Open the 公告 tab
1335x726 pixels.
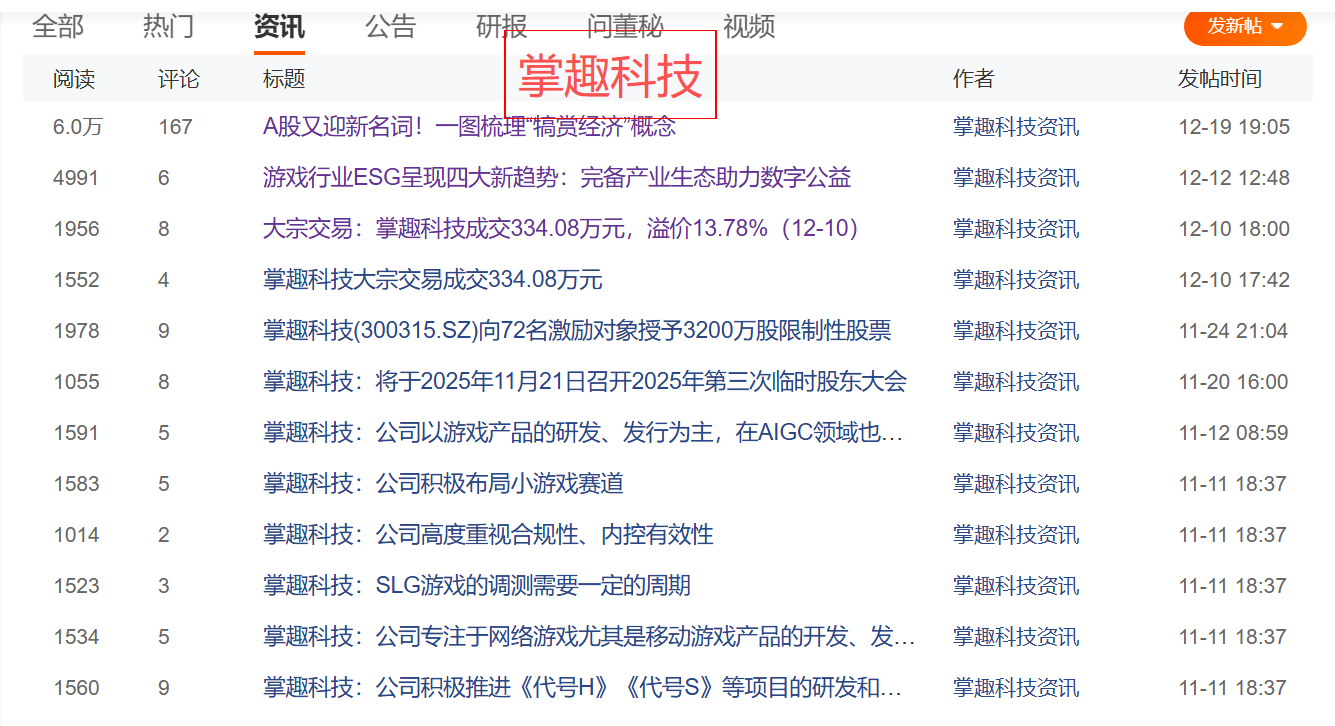tap(390, 27)
